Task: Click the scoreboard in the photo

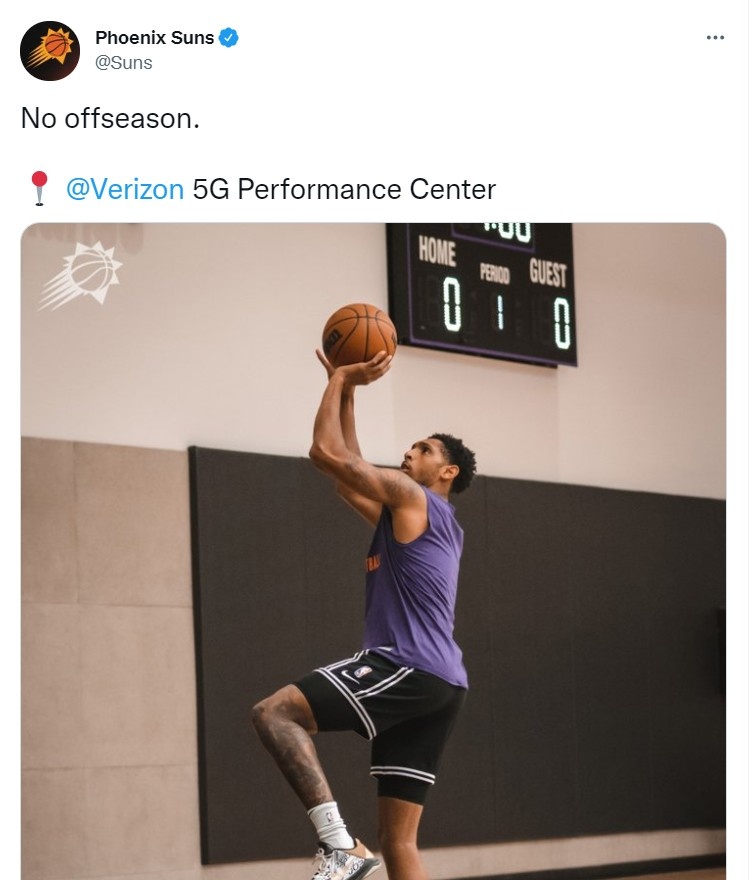Action: click(x=481, y=294)
